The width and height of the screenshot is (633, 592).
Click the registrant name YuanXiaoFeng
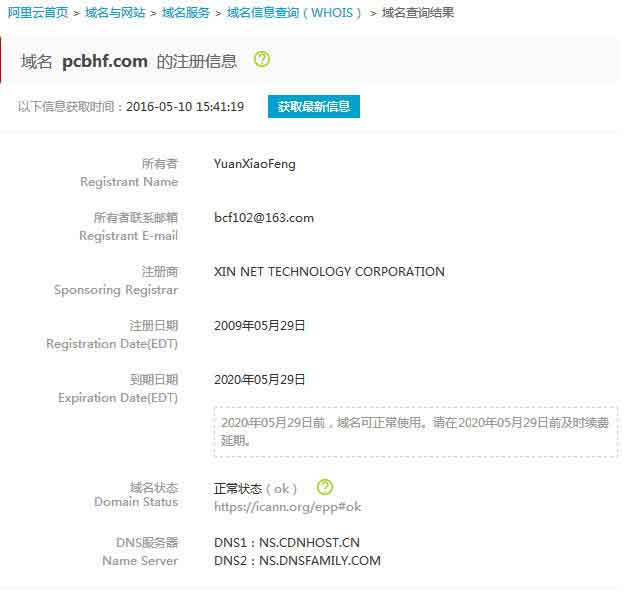pyautogui.click(x=255, y=164)
